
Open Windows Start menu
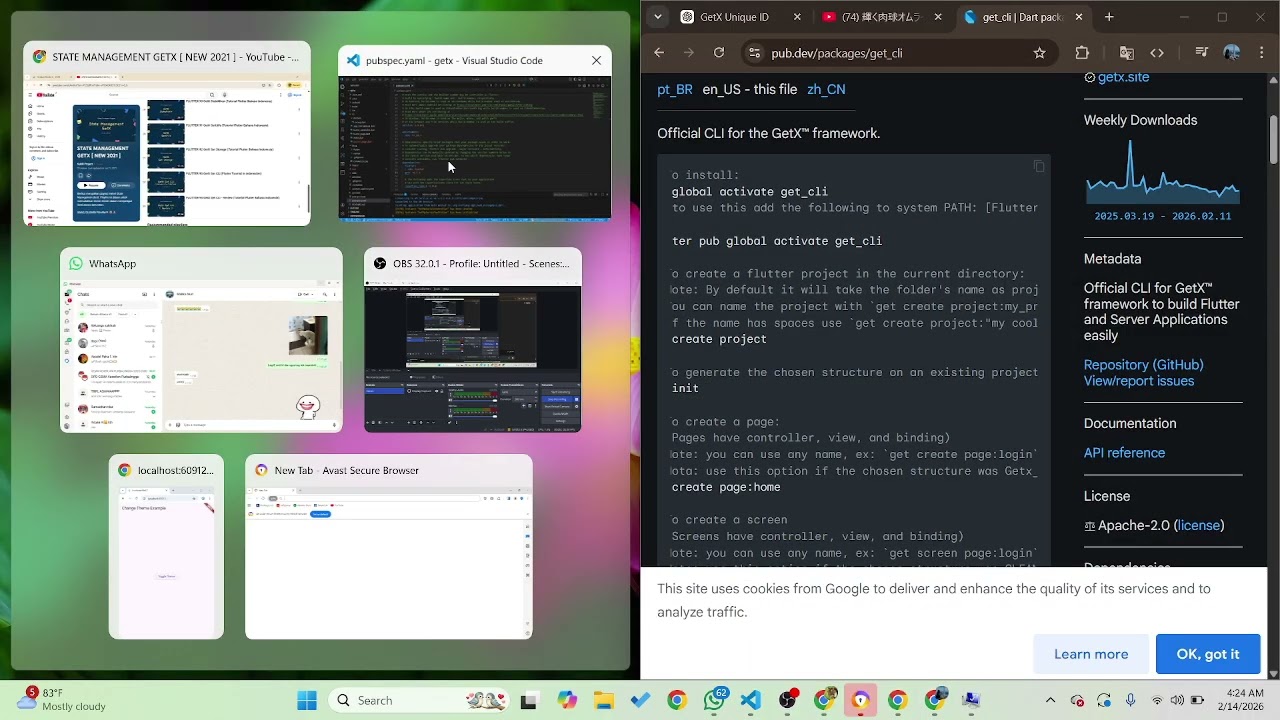[x=307, y=700]
